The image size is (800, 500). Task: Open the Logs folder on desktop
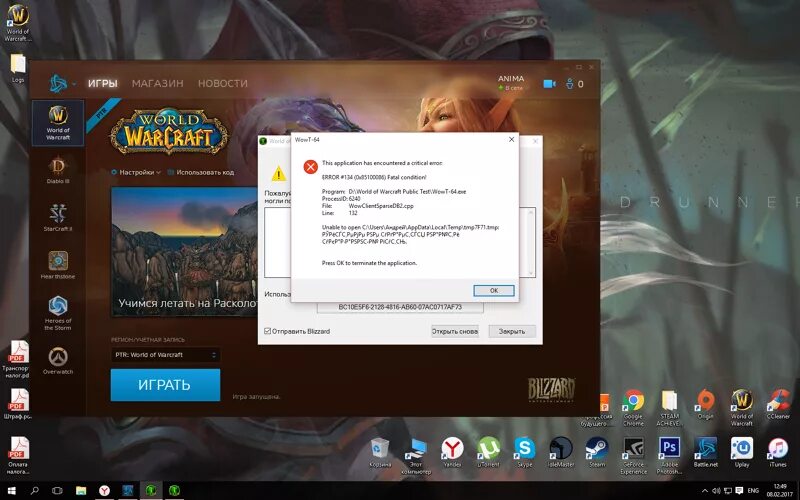(18, 68)
